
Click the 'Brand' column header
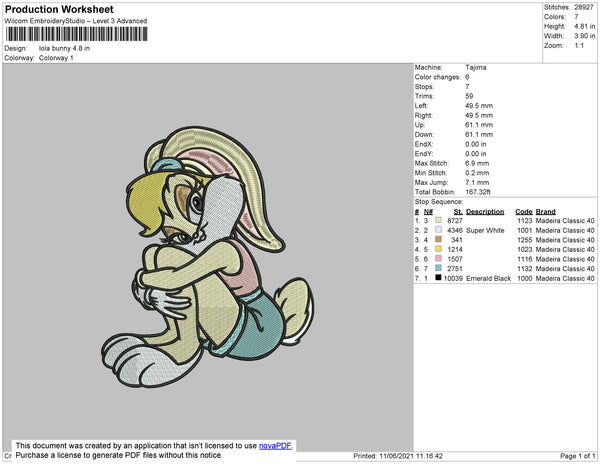tap(546, 212)
